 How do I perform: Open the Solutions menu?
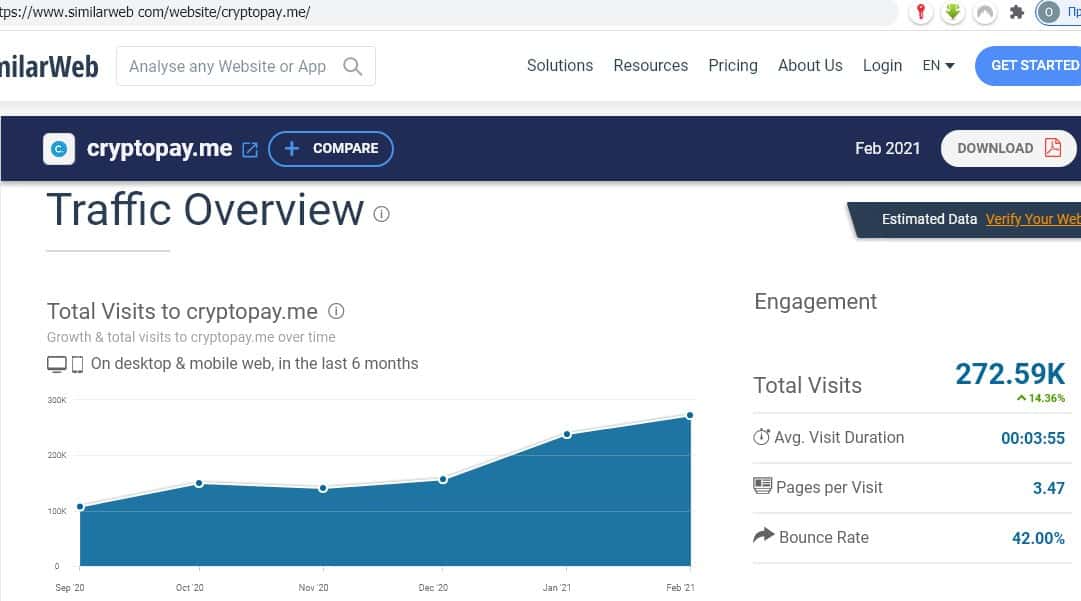coord(560,66)
